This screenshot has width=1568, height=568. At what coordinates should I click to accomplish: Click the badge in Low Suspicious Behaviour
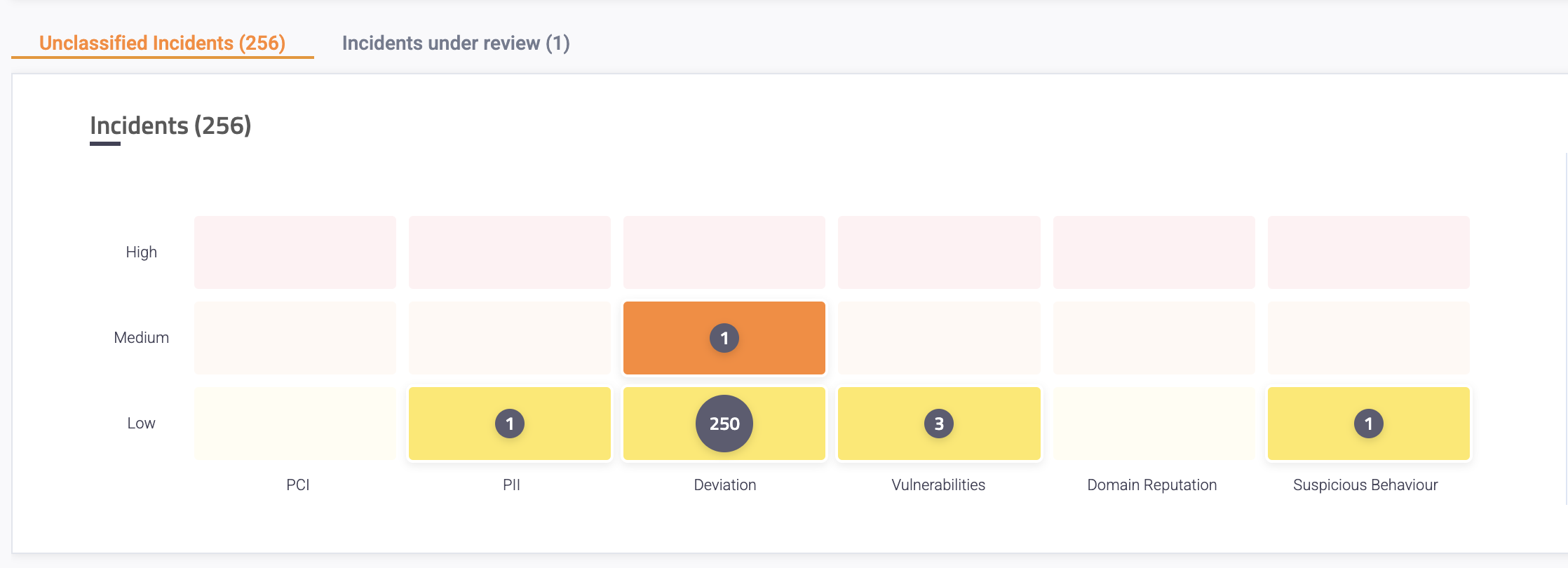[1368, 424]
